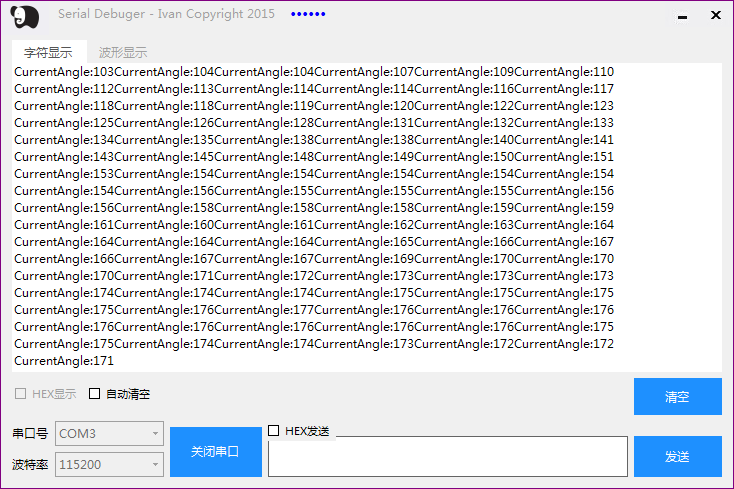The height and width of the screenshot is (489, 734).
Task: Click the 清空 clear button
Action: pyautogui.click(x=677, y=396)
